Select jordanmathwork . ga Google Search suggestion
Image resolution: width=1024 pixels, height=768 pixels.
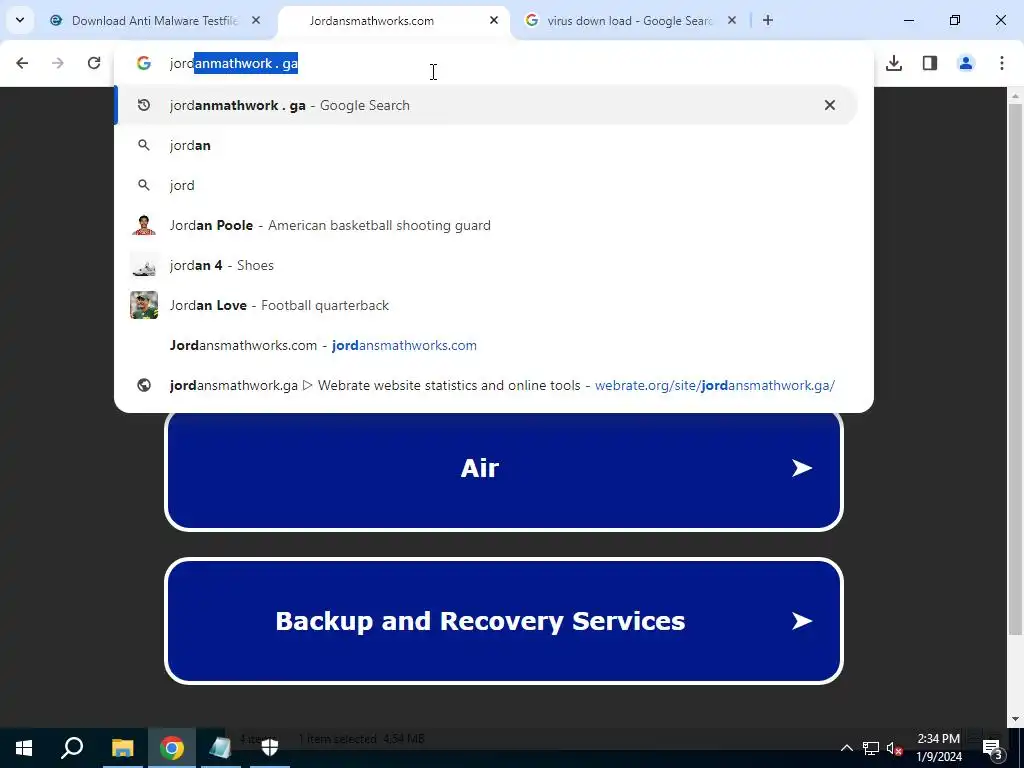pyautogui.click(x=486, y=105)
